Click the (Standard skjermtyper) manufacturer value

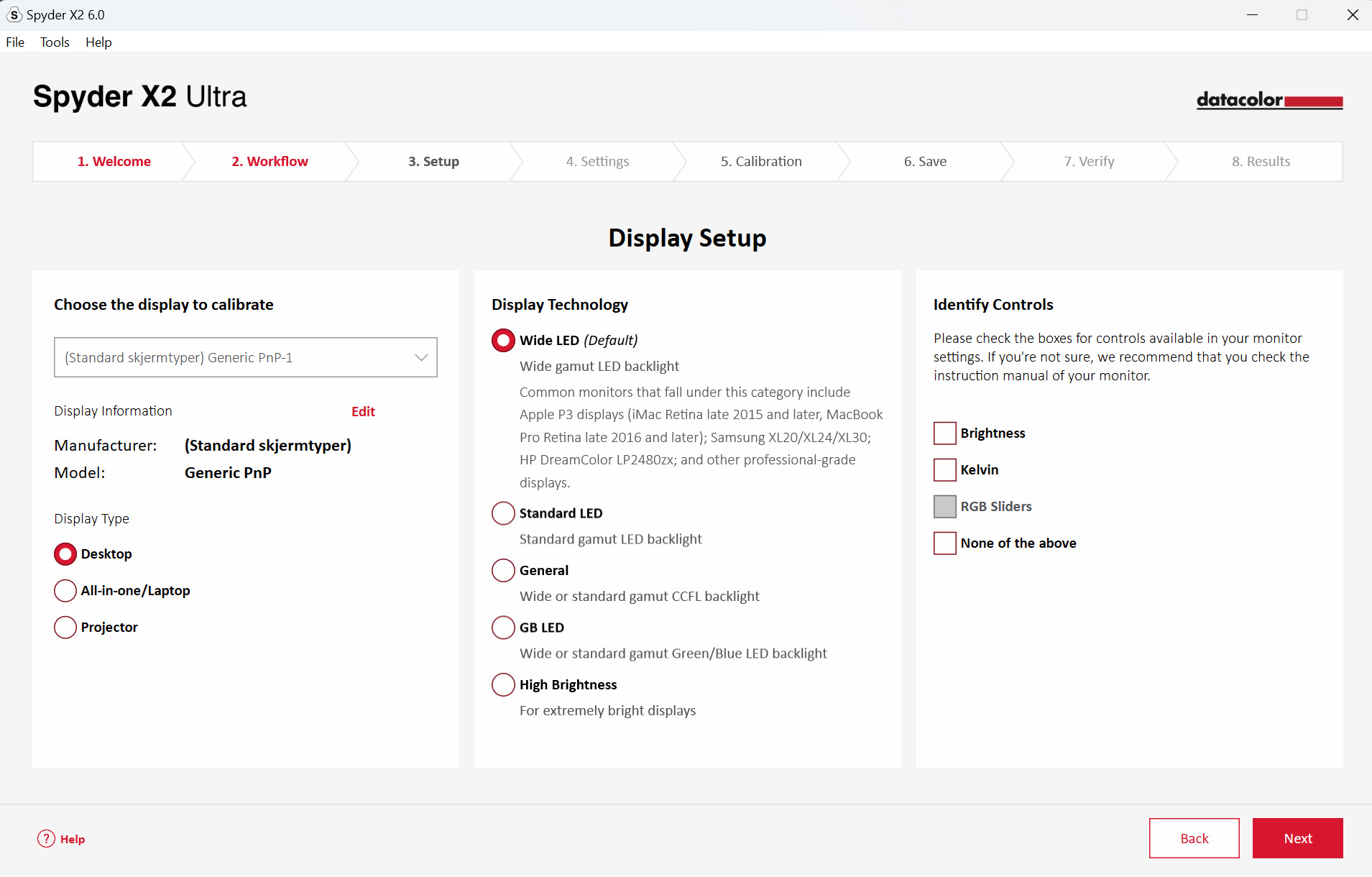click(x=268, y=446)
